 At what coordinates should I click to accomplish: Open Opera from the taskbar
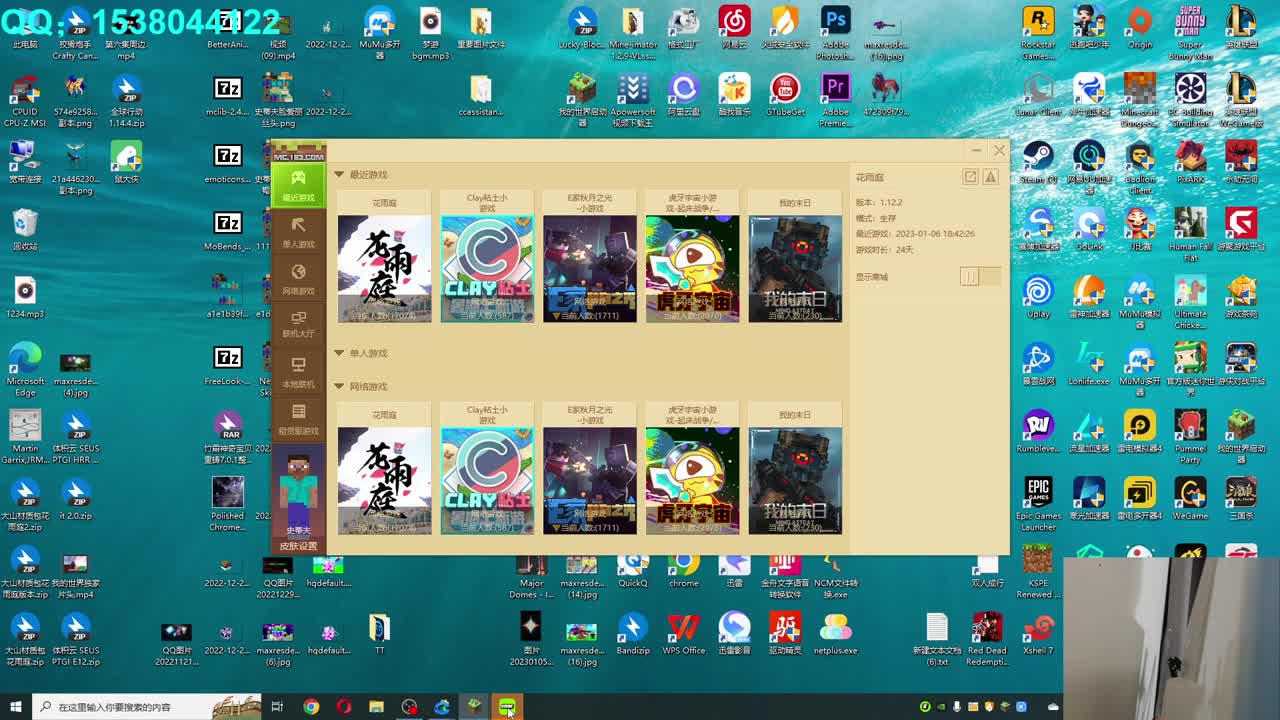point(344,707)
